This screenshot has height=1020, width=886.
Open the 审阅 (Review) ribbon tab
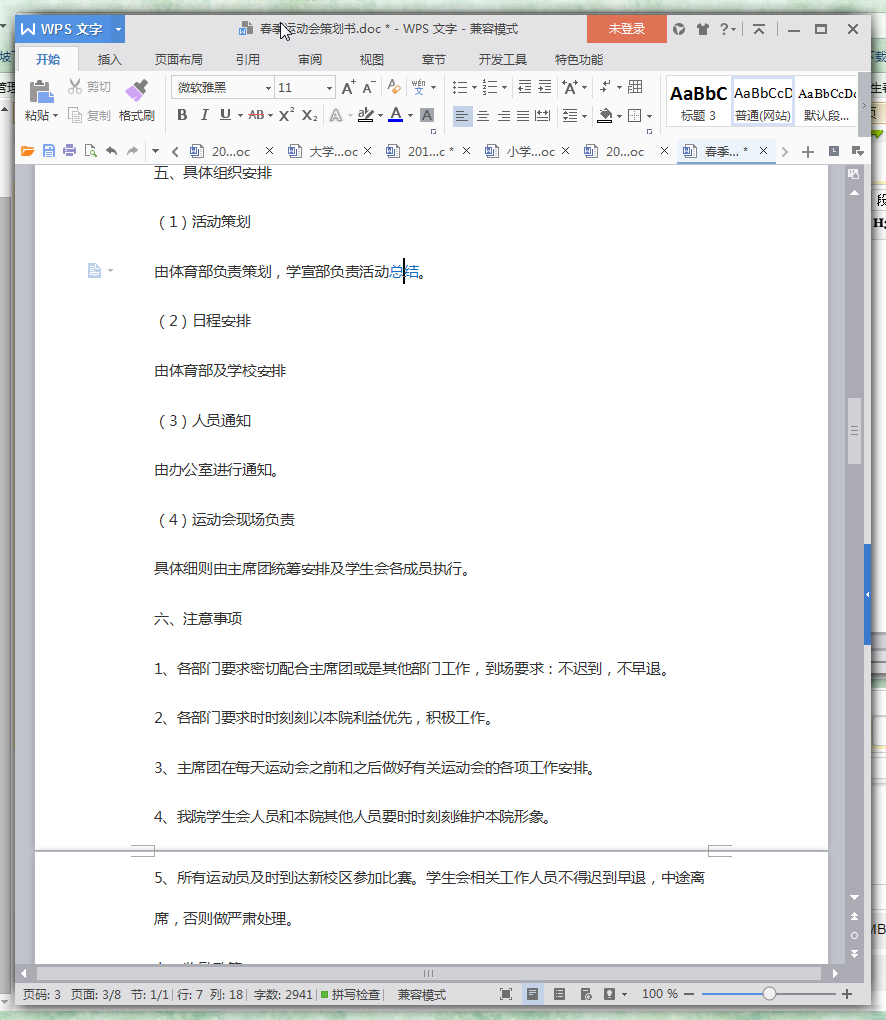point(310,60)
